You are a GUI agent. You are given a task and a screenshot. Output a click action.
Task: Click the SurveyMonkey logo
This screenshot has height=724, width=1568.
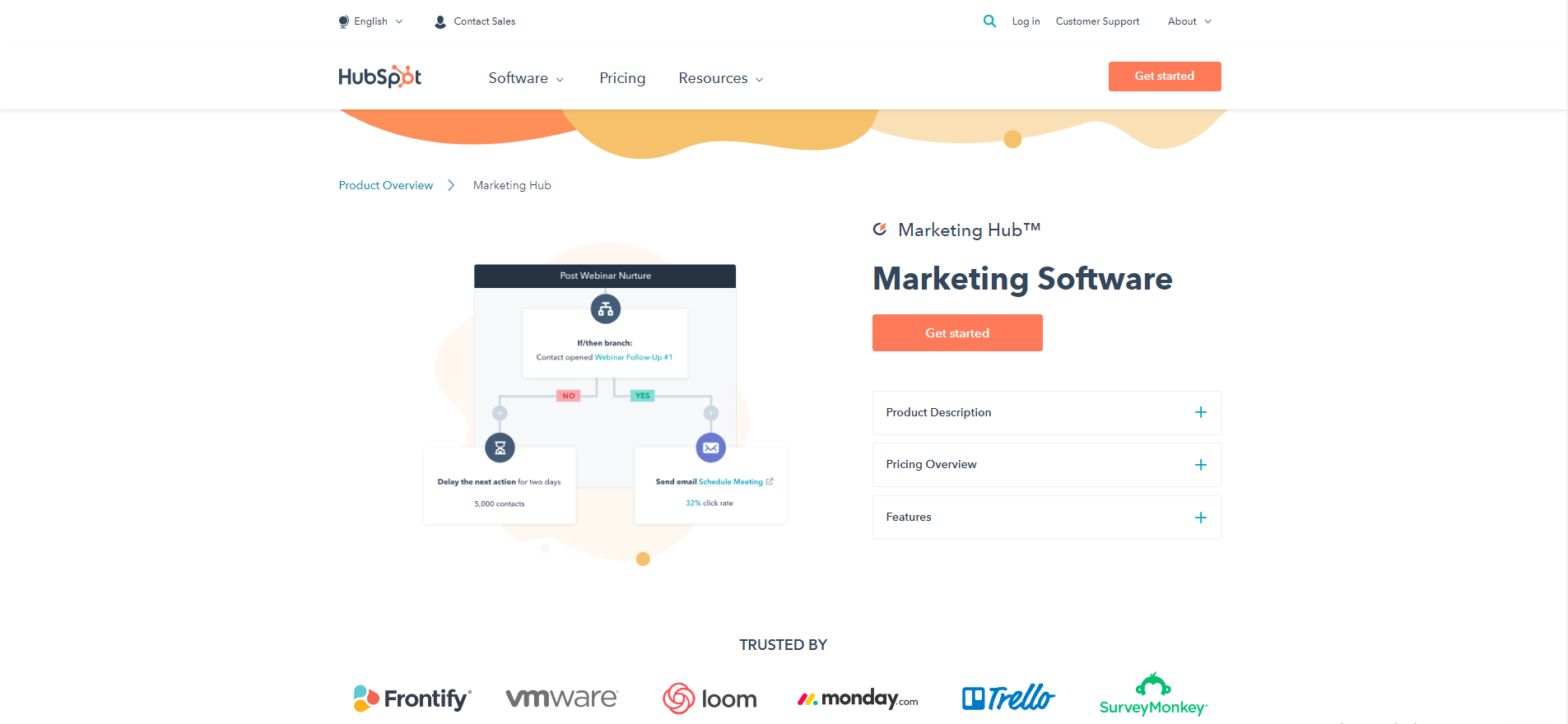pyautogui.click(x=1153, y=695)
